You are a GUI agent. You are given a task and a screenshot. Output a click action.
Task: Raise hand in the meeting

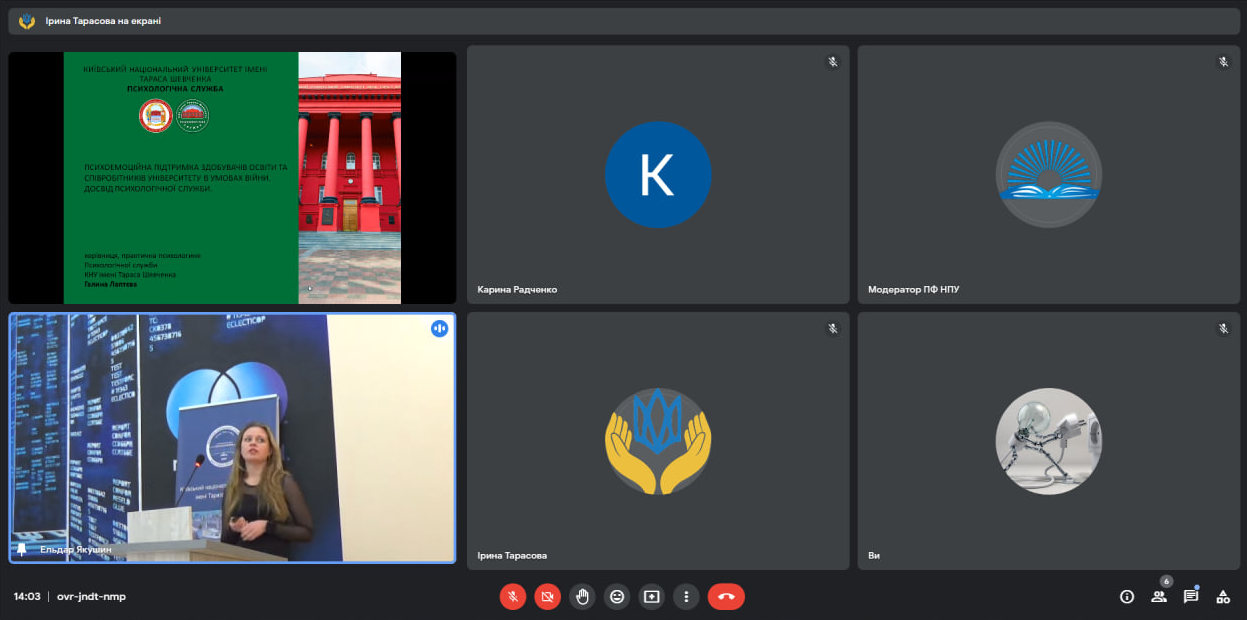(582, 596)
